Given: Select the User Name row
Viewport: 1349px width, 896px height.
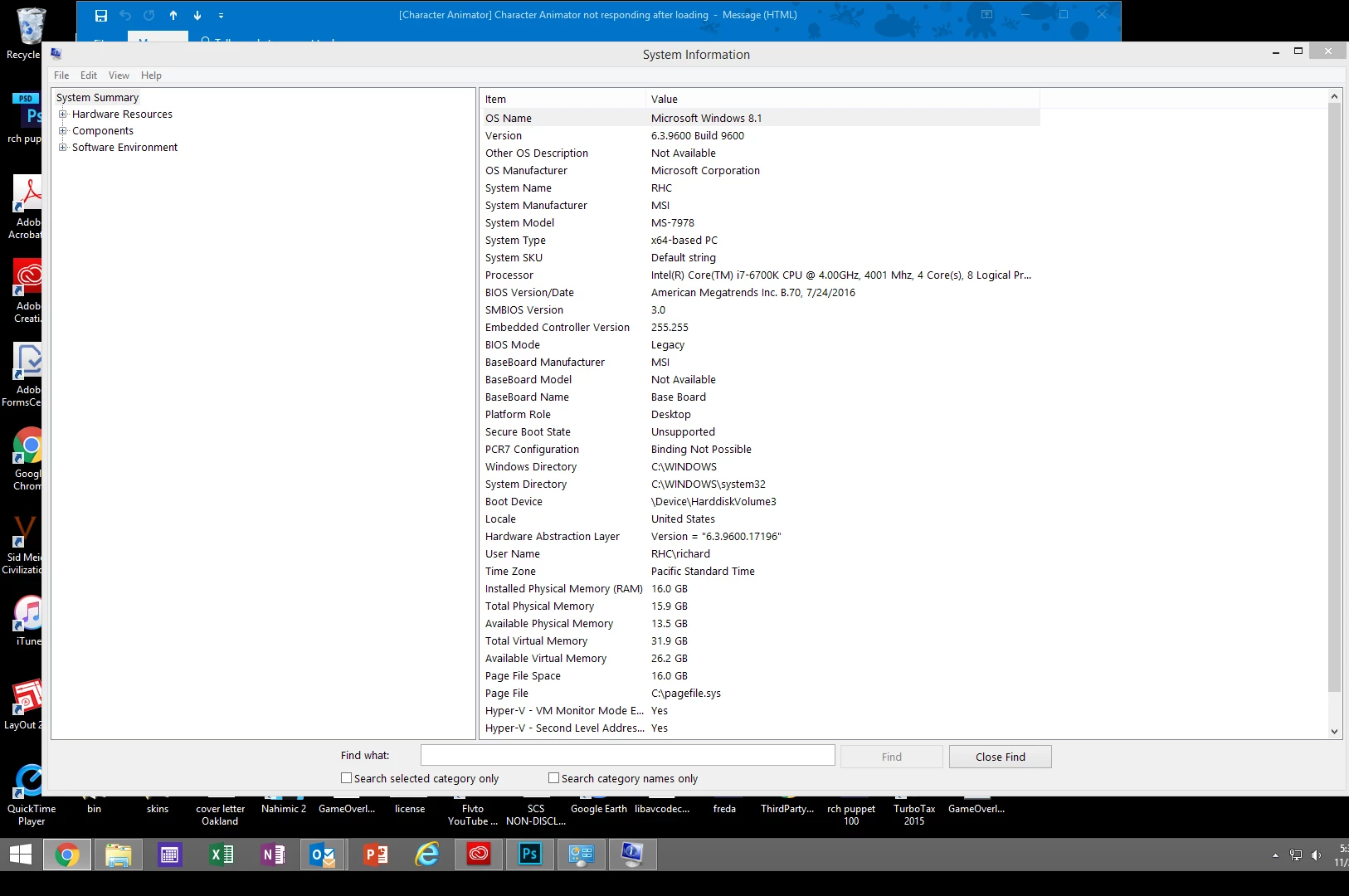Looking at the screenshot, I should (761, 554).
